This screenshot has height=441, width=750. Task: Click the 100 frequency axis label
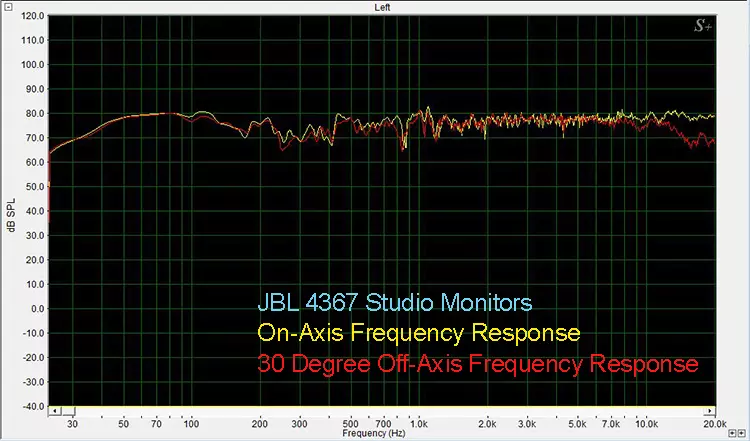point(191,424)
